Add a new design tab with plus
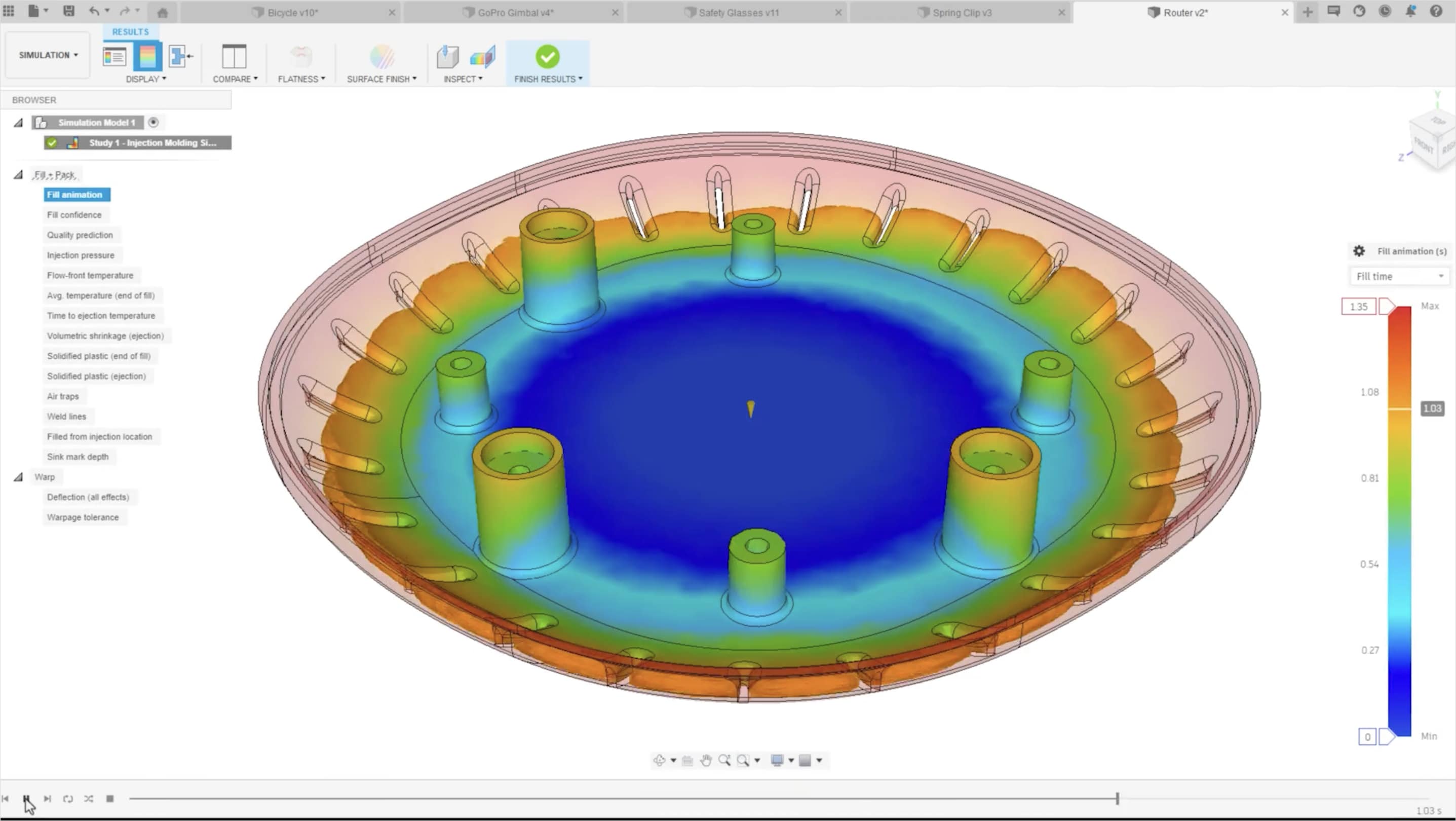Screen dimensions: 1456x821 click(x=1308, y=12)
